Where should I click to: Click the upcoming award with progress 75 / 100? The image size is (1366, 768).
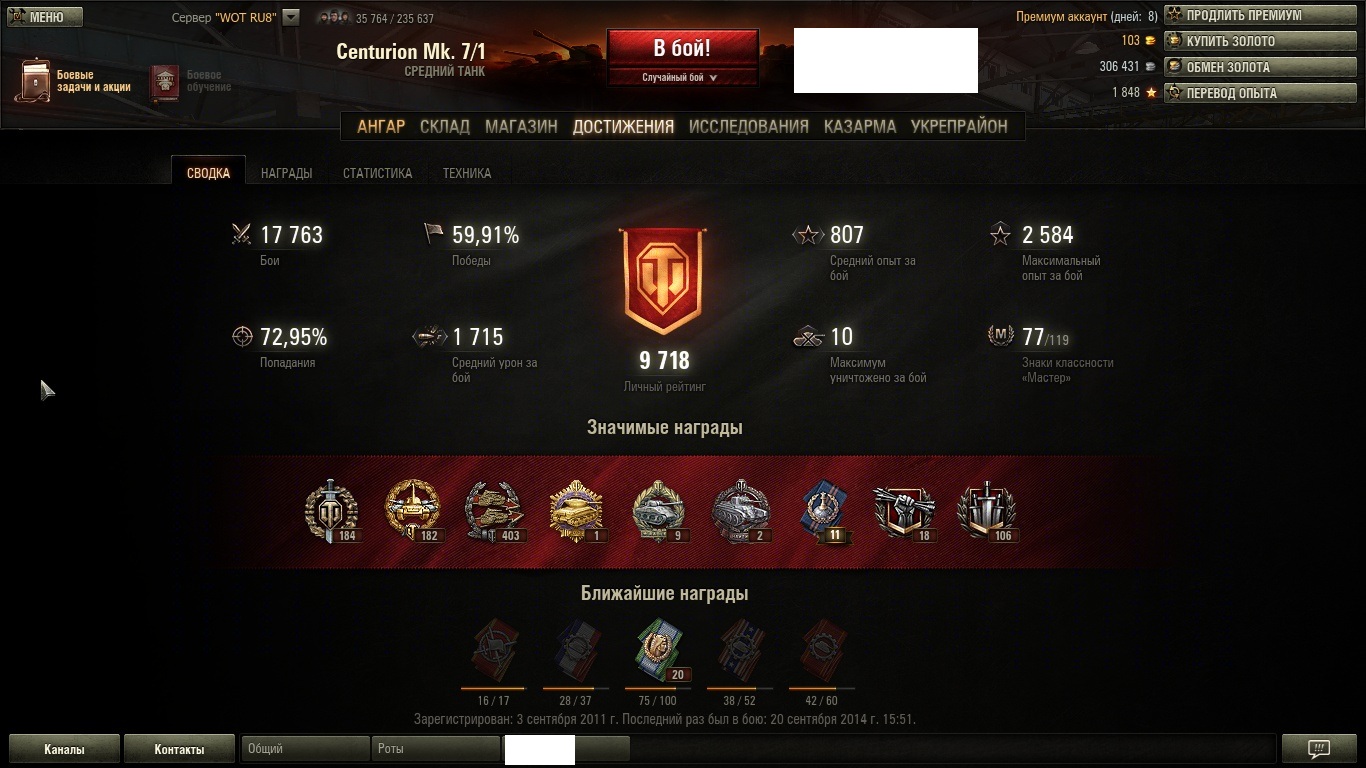click(x=659, y=652)
